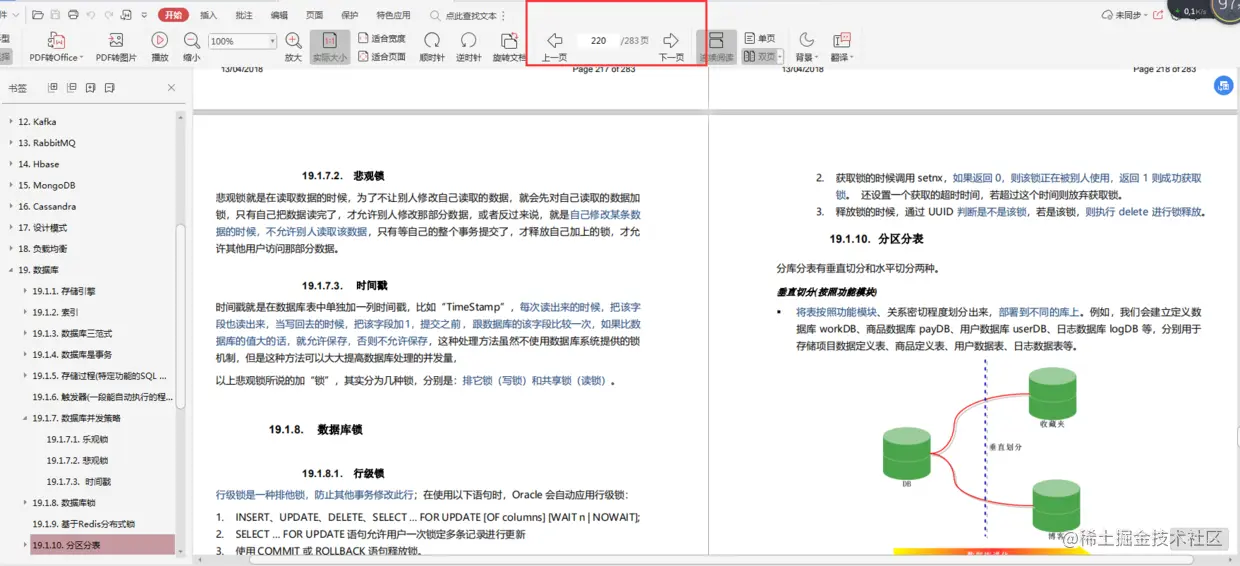Select the 批注 ribbon tab
This screenshot has width=1240, height=566.
[x=243, y=15]
